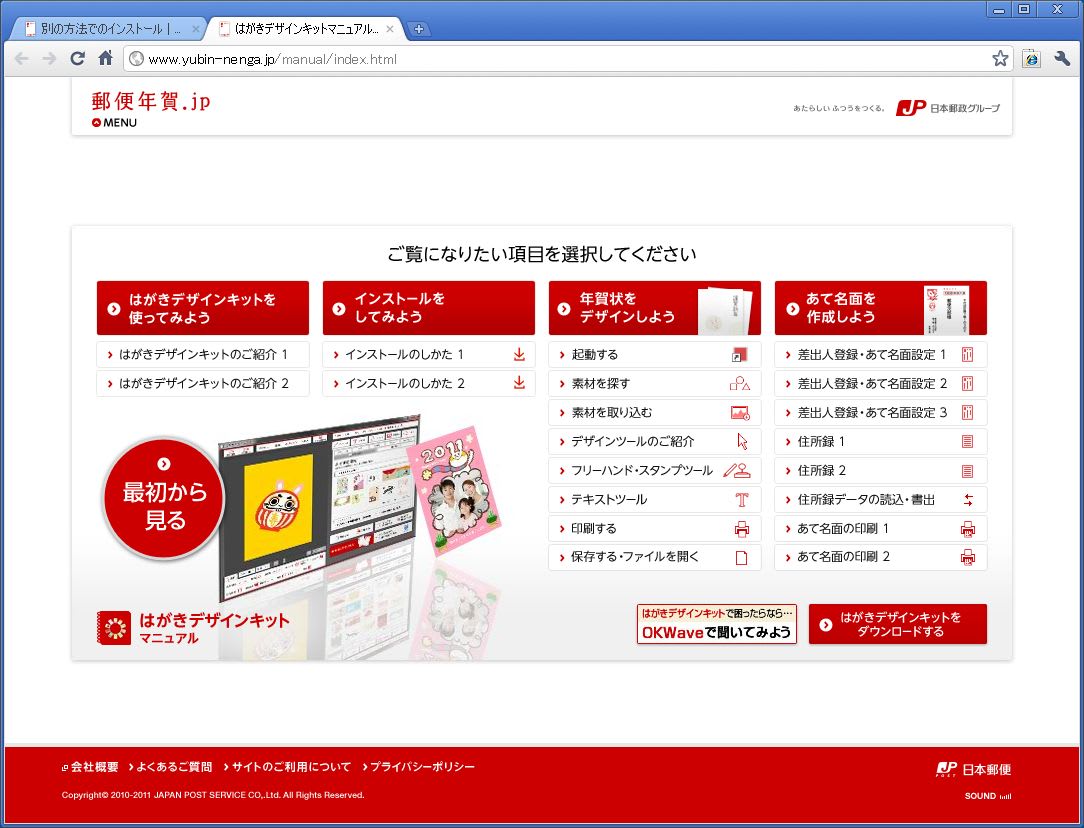Click the Chrome reload page icon
This screenshot has height=828, width=1084.
click(x=77, y=59)
